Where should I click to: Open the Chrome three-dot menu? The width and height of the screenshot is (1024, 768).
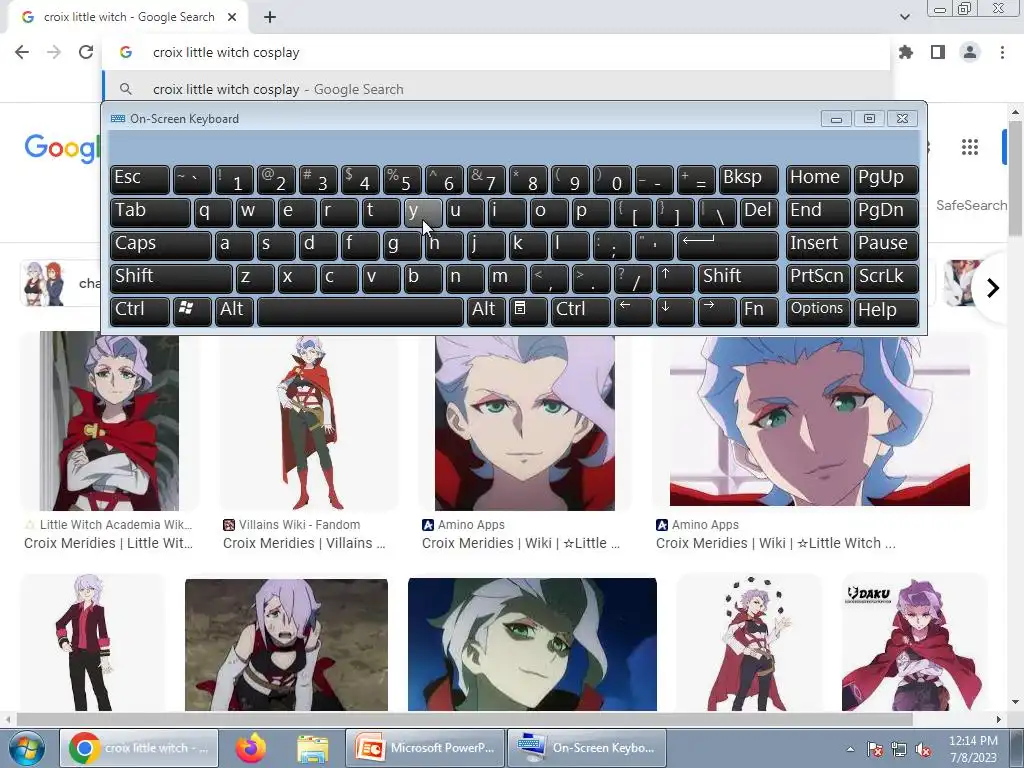[1002, 52]
